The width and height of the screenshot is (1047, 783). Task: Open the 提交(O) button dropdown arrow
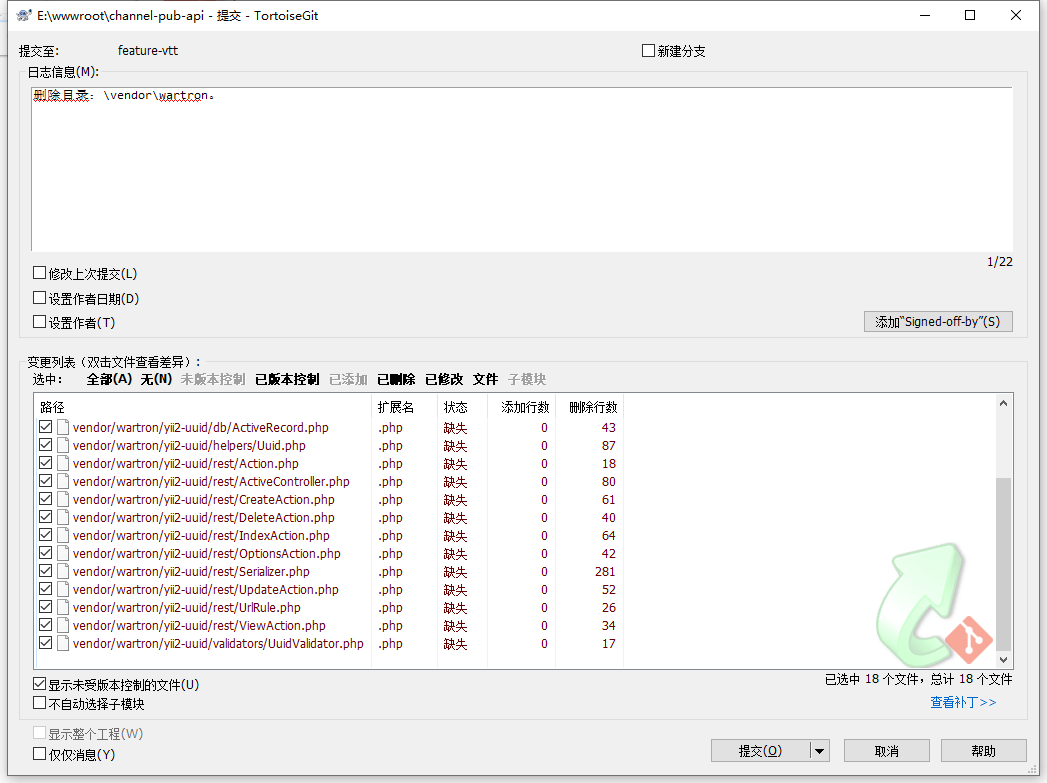[819, 751]
